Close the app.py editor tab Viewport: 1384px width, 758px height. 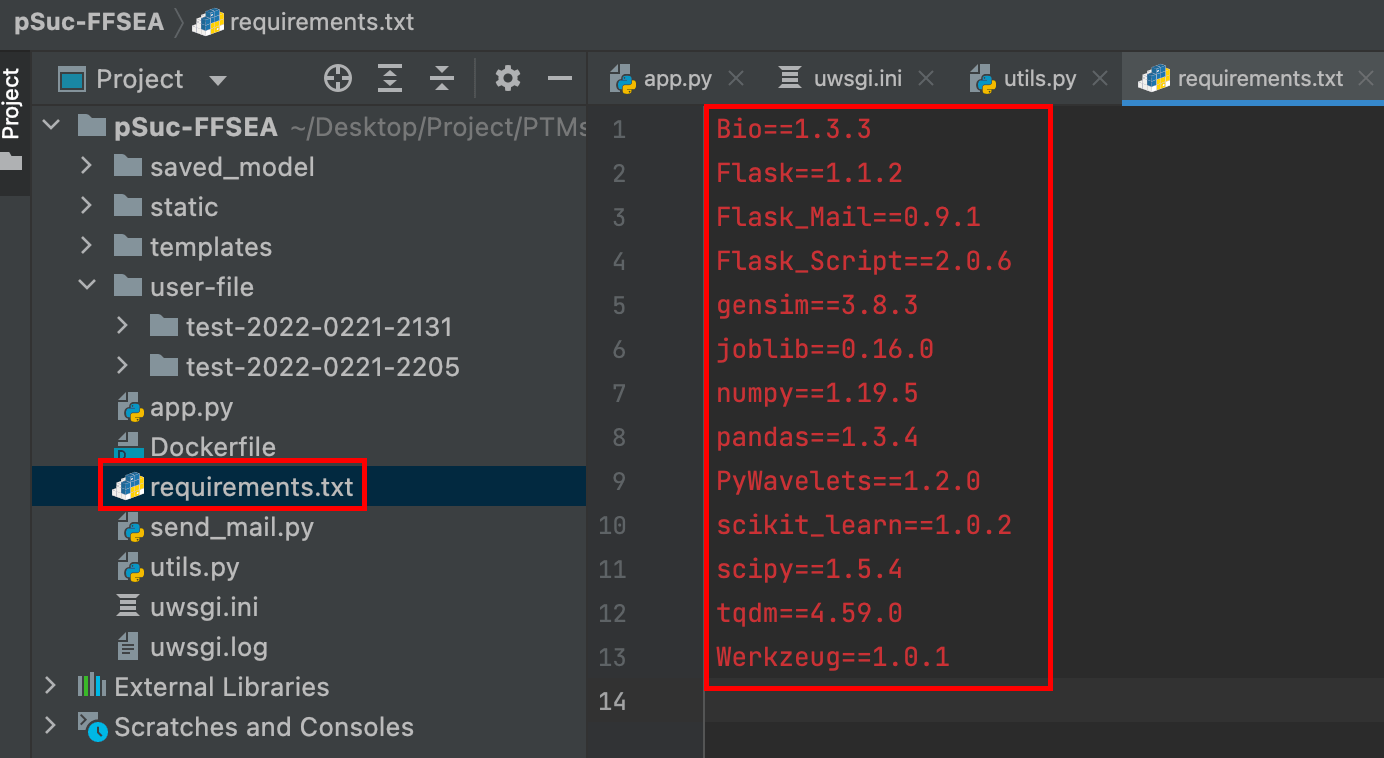(736, 78)
